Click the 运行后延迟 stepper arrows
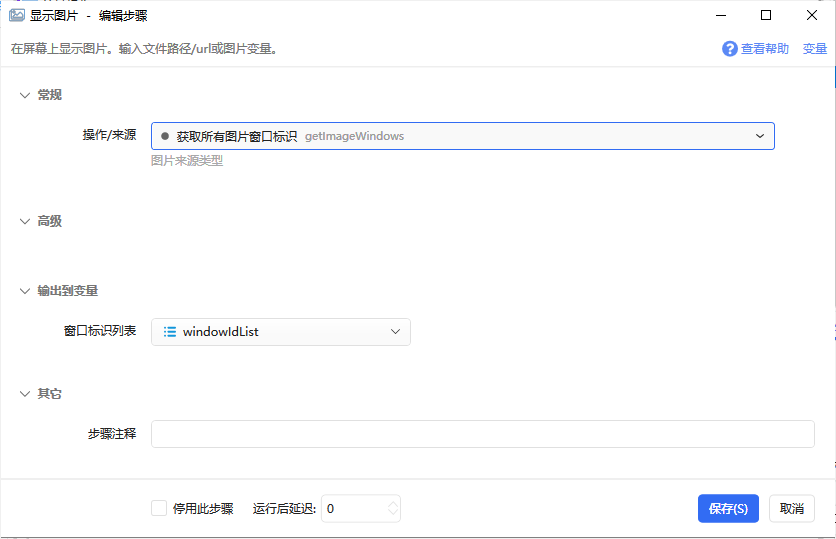The height and width of the screenshot is (539, 836). (x=393, y=509)
